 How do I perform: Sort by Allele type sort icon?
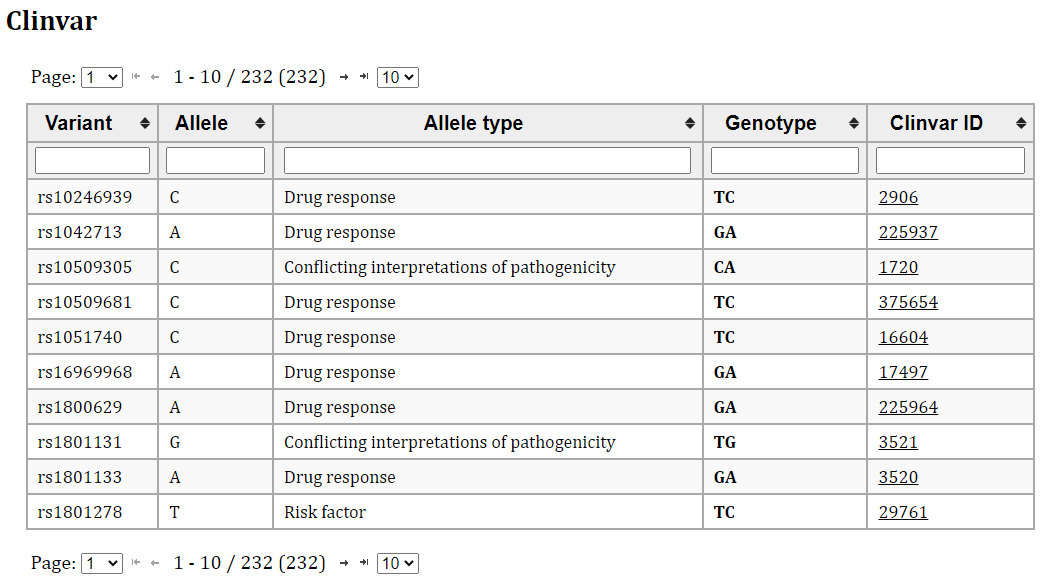pyautogui.click(x=690, y=123)
